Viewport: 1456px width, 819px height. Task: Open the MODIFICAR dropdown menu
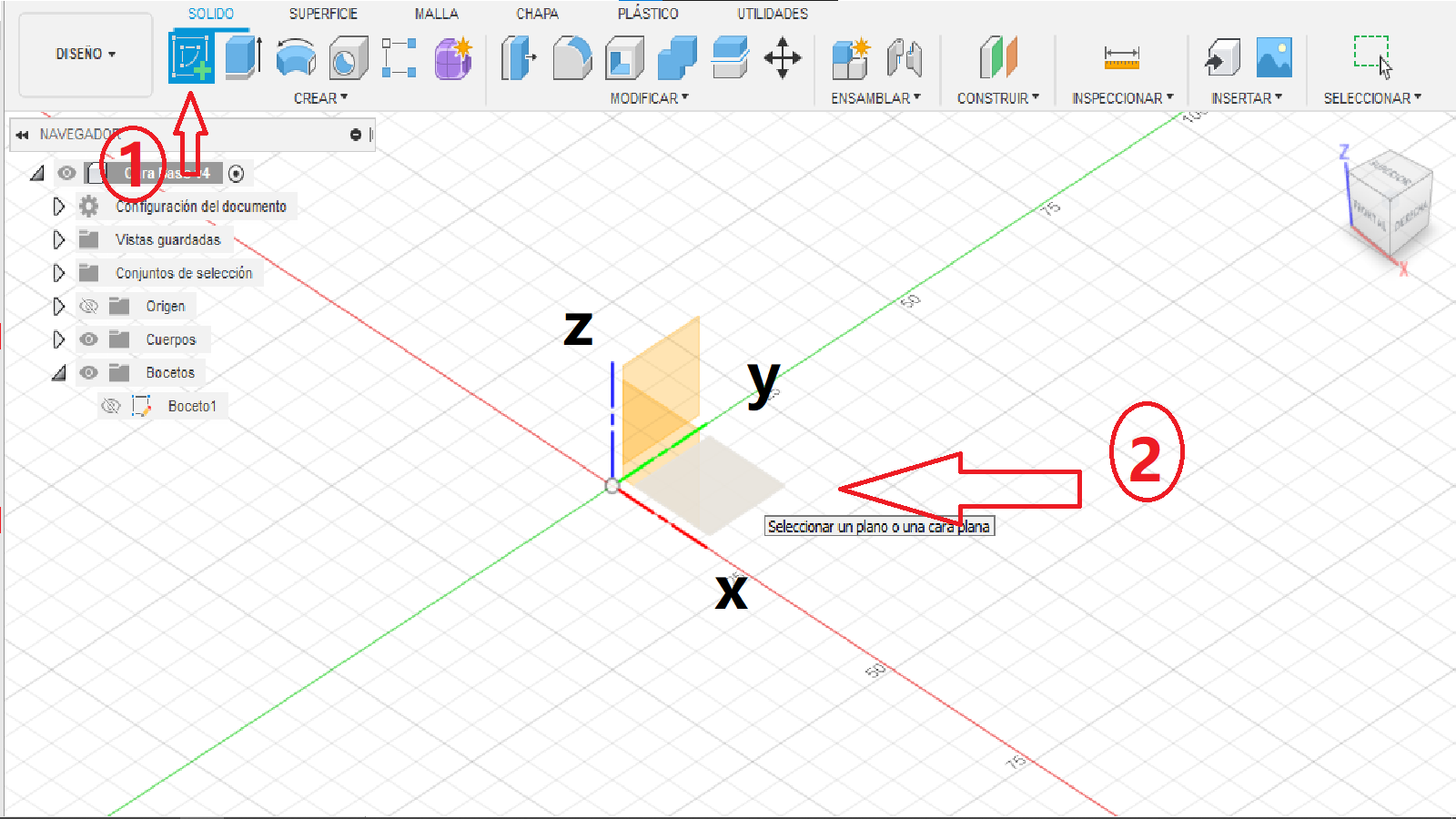pos(649,98)
